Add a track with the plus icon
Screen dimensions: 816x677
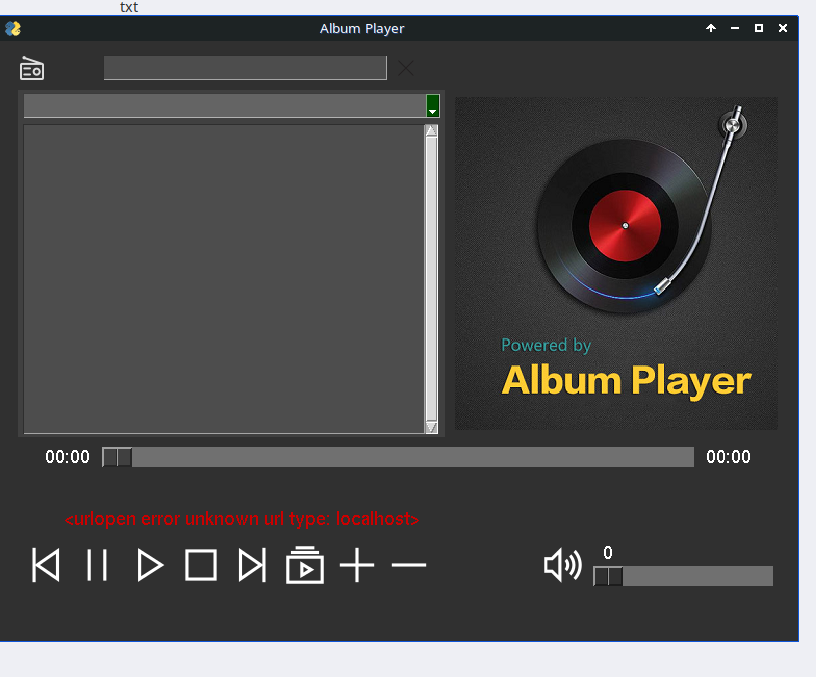(x=357, y=565)
